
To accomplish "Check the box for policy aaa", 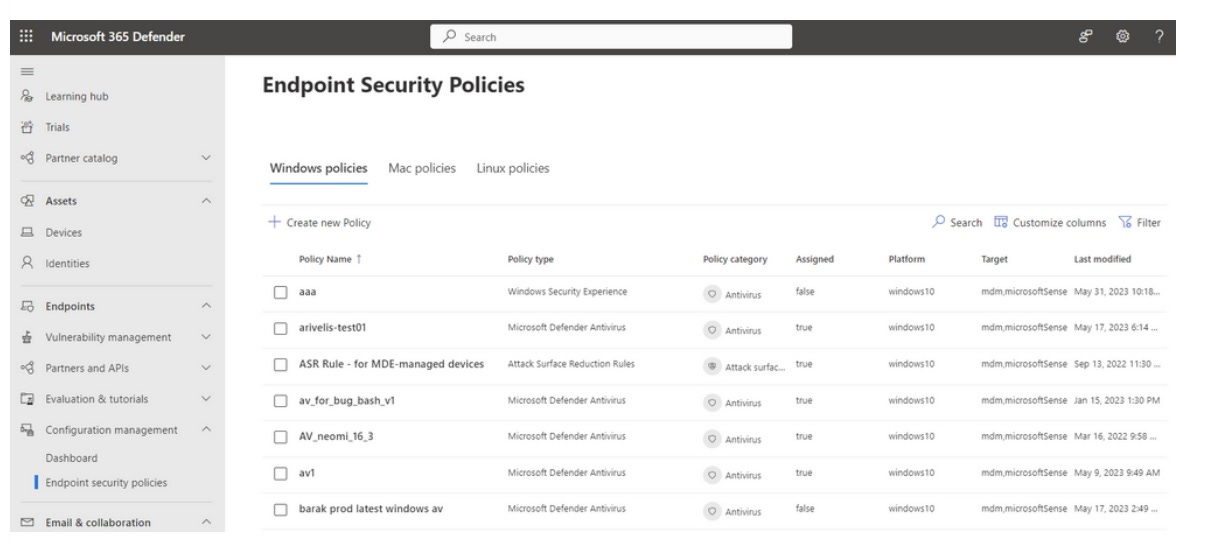I will 281,292.
